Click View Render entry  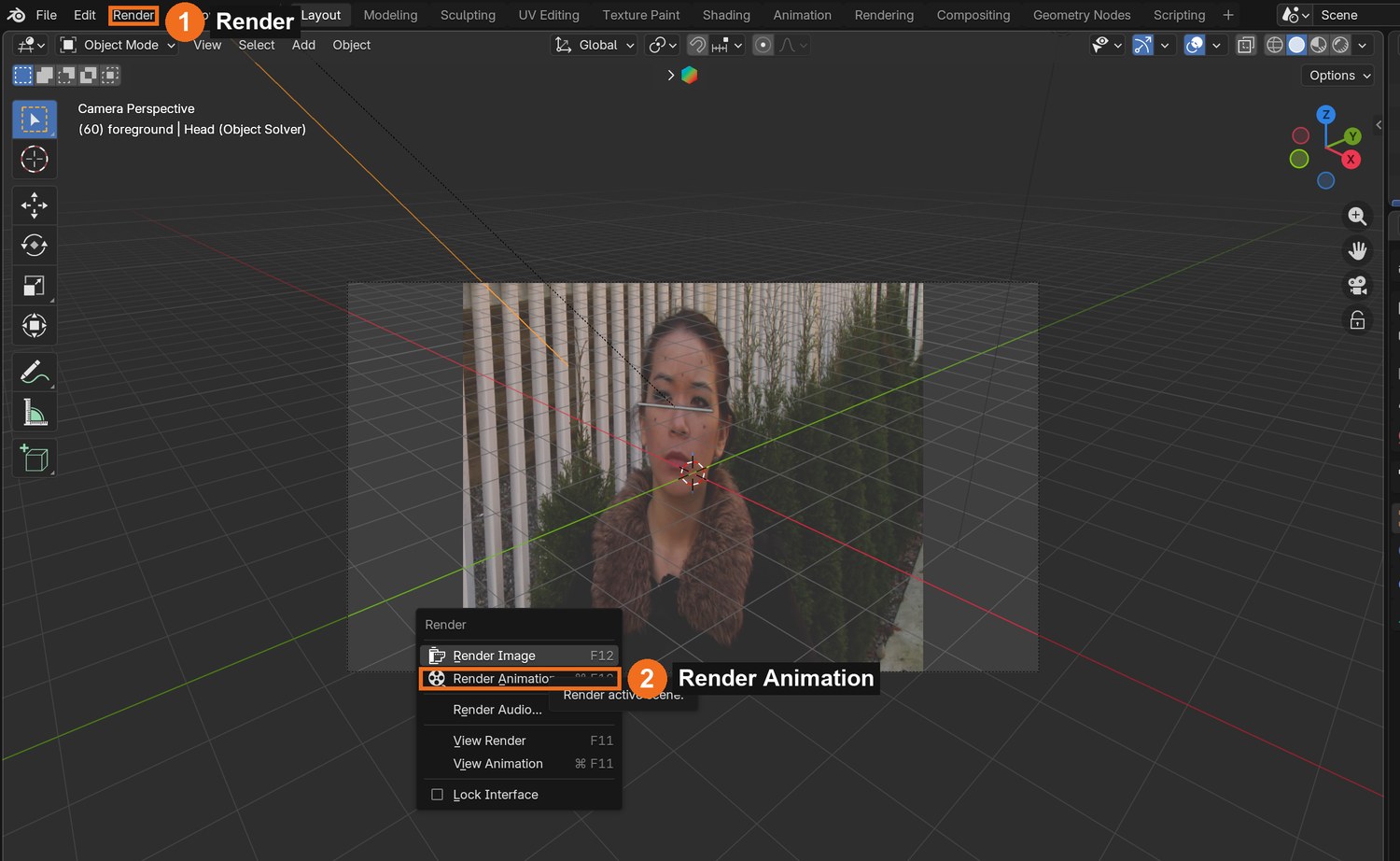519,741
